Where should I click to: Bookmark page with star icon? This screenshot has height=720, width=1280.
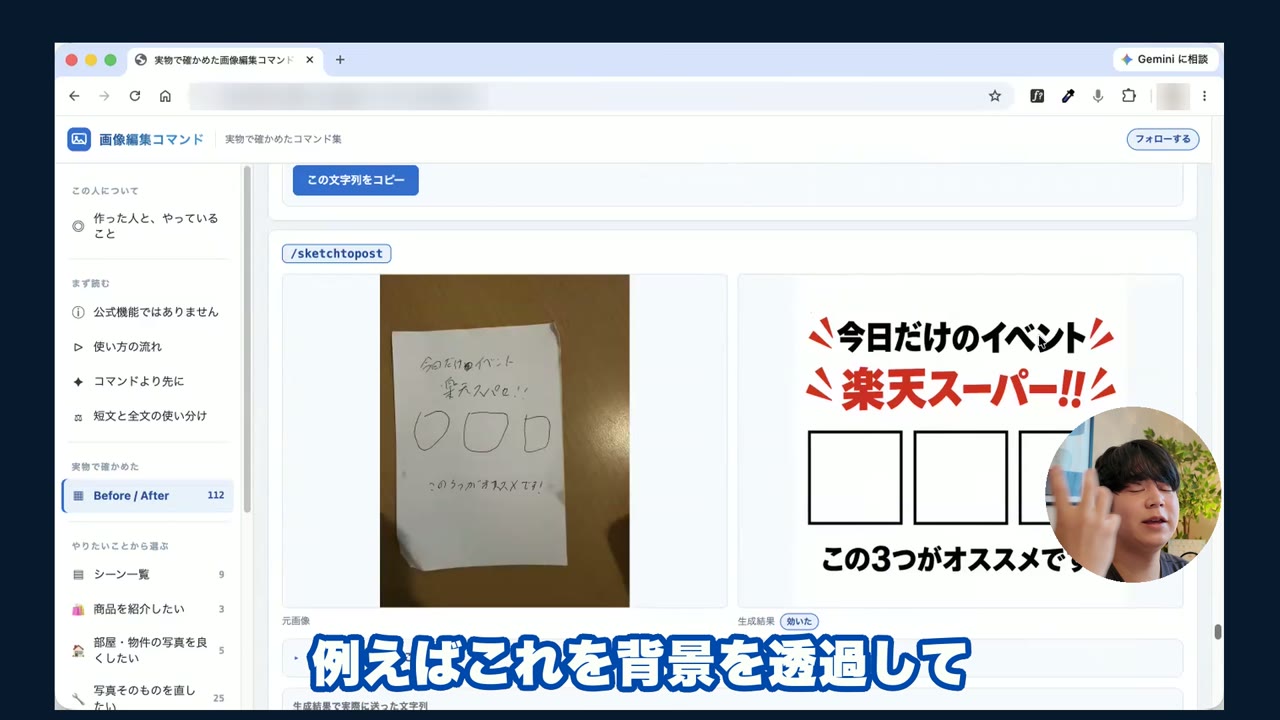[x=995, y=96]
